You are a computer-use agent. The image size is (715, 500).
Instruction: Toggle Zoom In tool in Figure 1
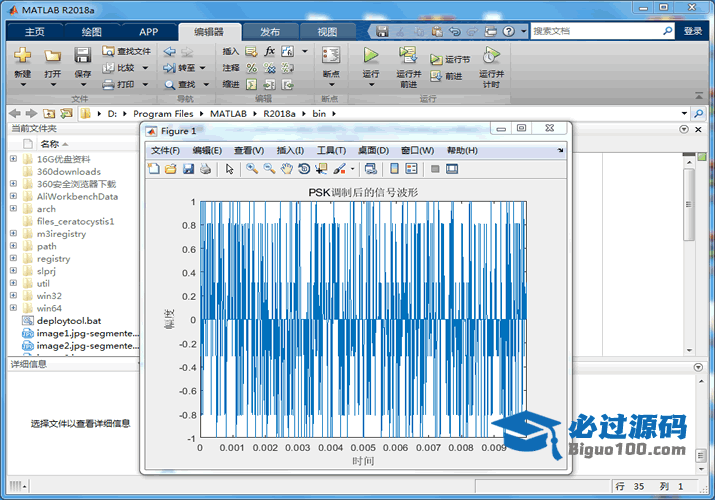(x=252, y=169)
